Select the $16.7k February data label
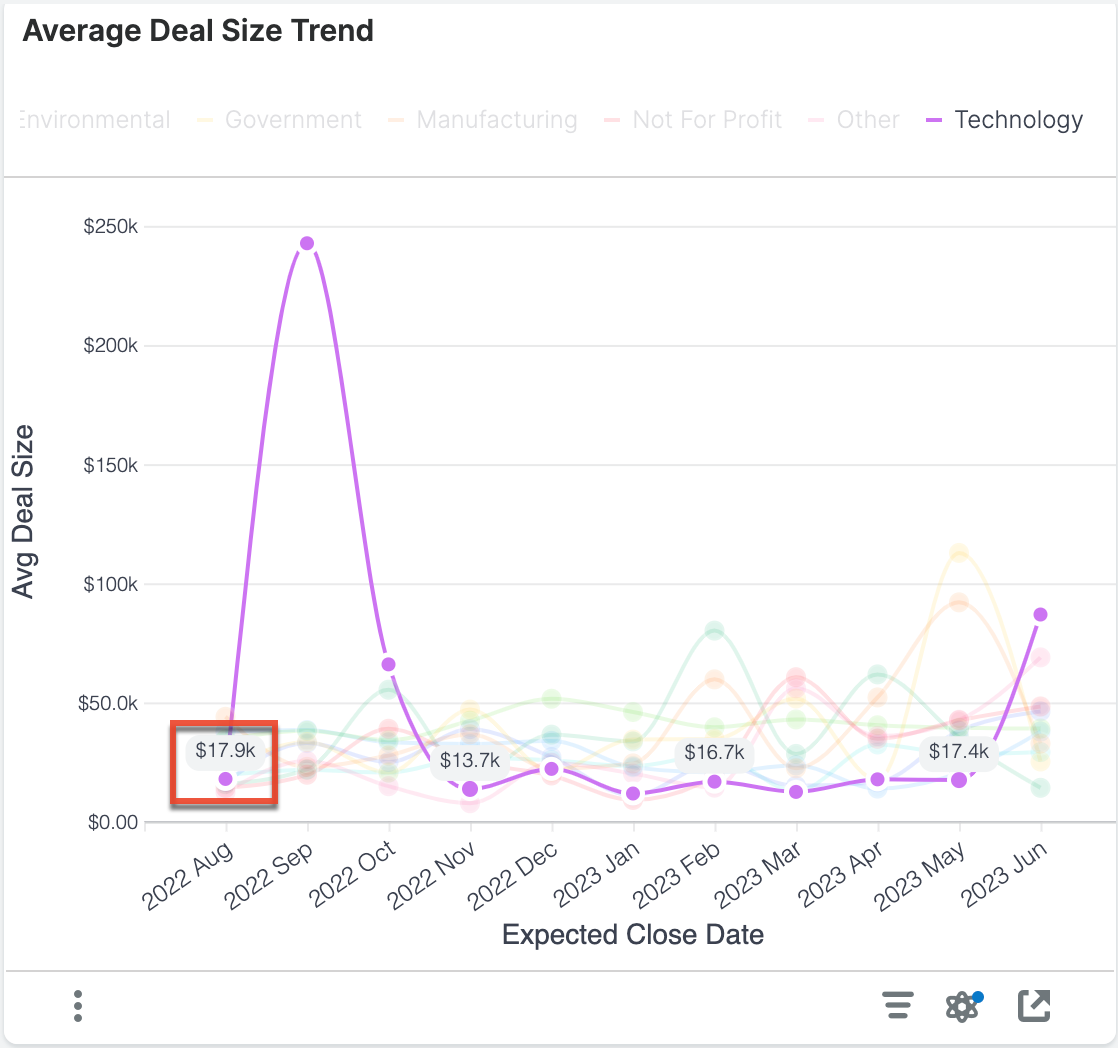Viewport: 1118px width, 1048px height. click(x=712, y=753)
